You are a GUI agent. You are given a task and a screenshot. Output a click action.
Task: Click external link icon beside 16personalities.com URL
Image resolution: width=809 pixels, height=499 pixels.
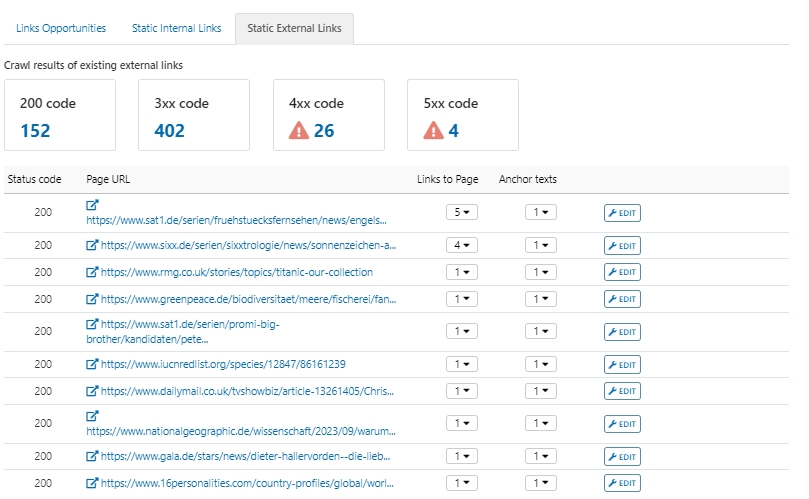(x=92, y=483)
